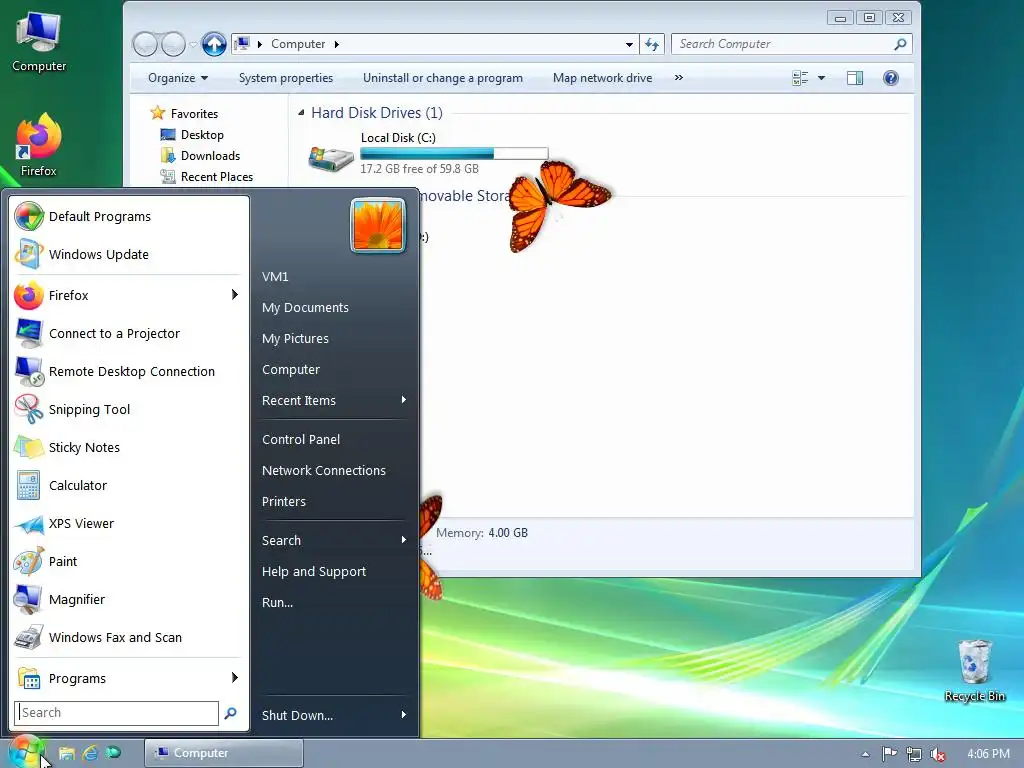Screen dimensions: 1024x768
Task: Click the Search Computer field
Action: click(x=792, y=44)
